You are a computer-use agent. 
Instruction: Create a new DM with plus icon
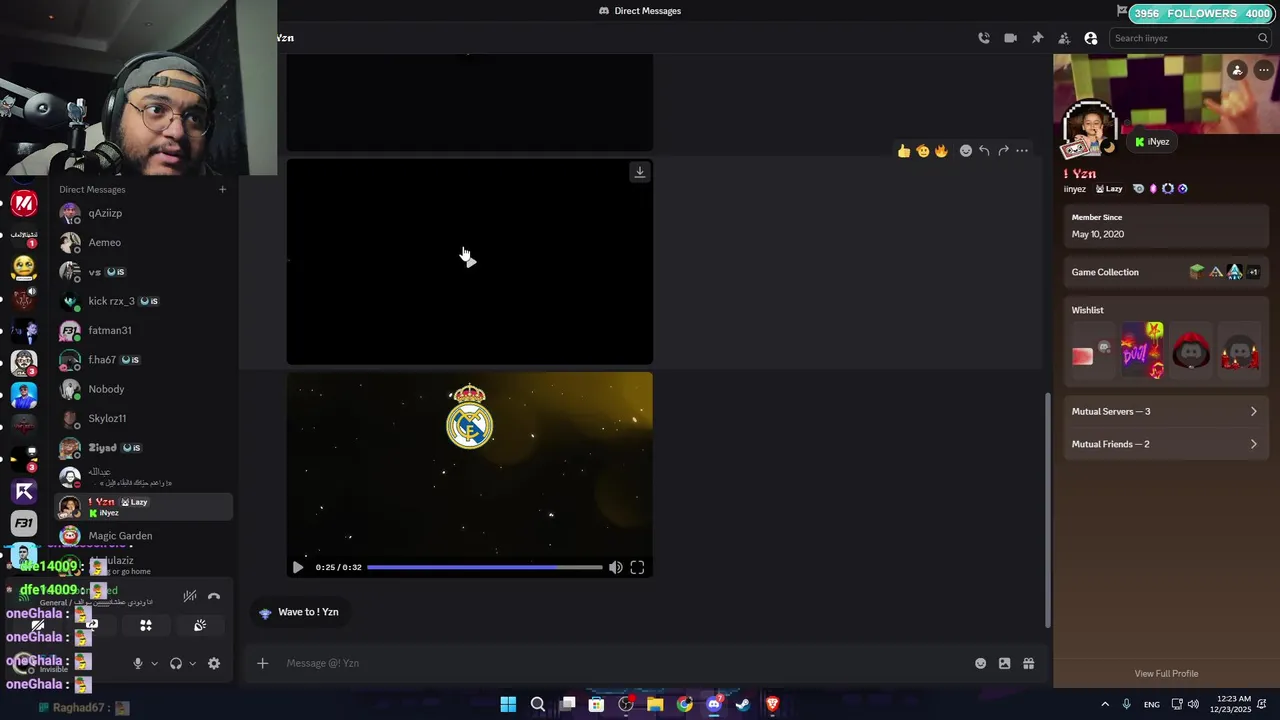tap(223, 189)
